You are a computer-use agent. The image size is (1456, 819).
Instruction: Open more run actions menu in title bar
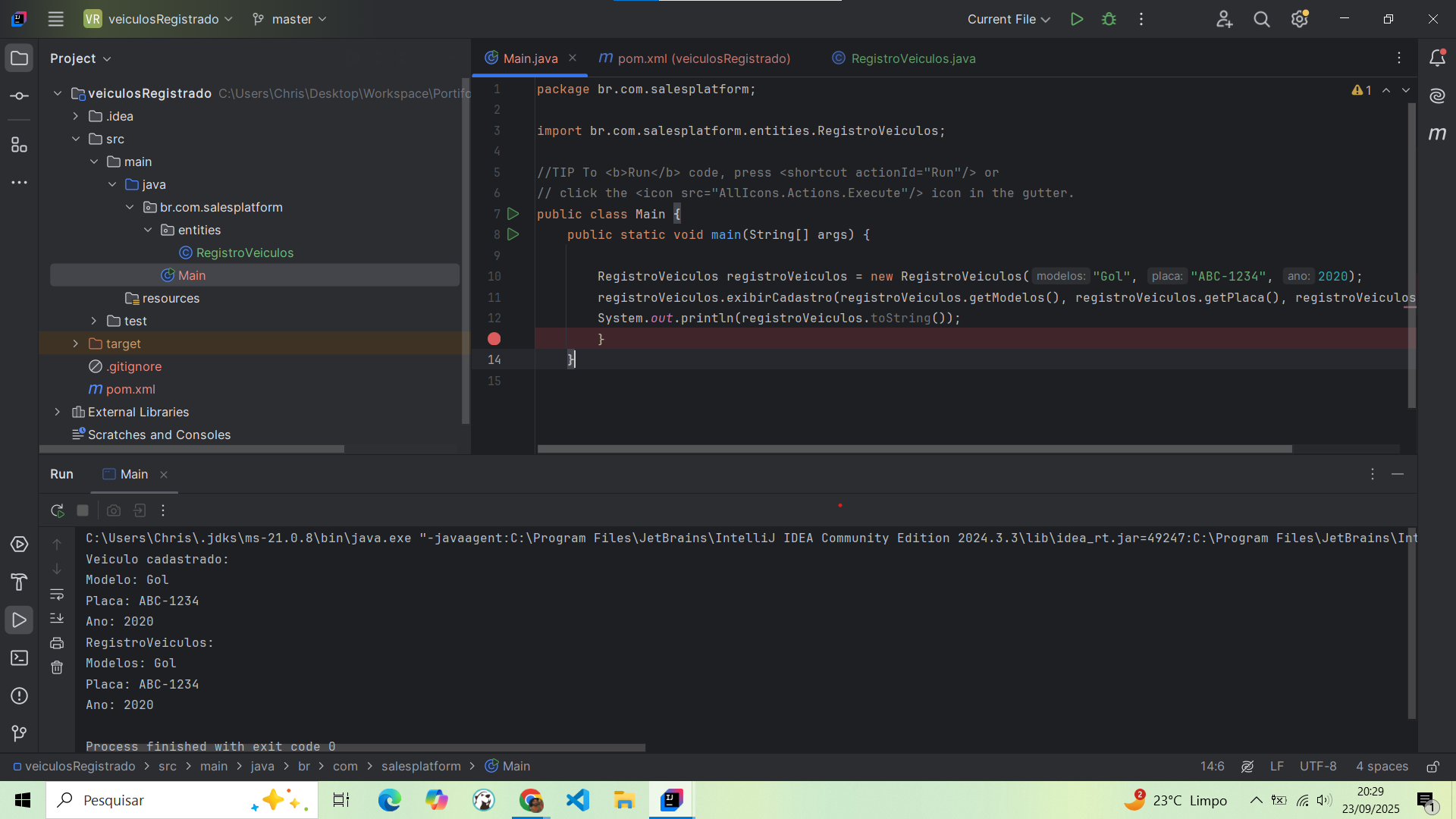(1141, 19)
